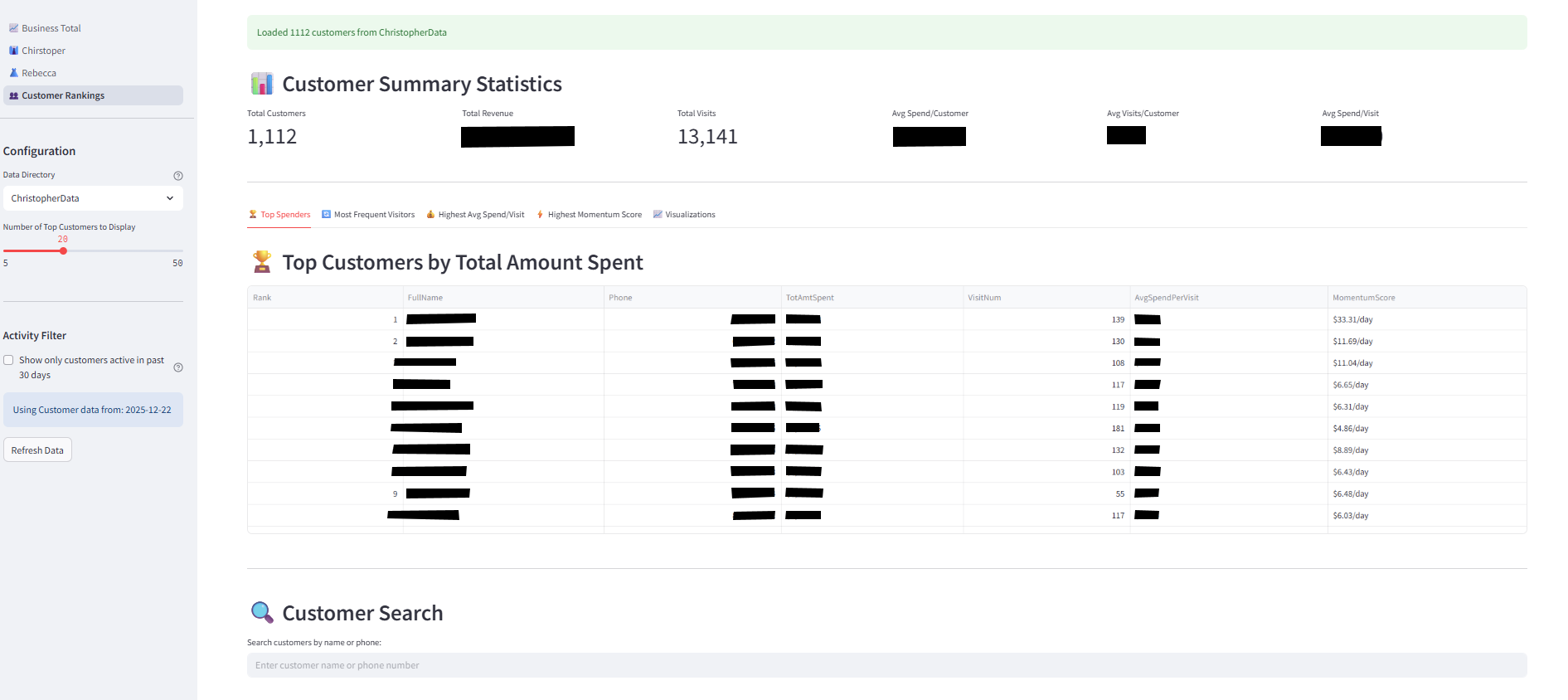Click the trophy icon beside Top Customers heading
The image size is (1568, 700).
point(262,262)
